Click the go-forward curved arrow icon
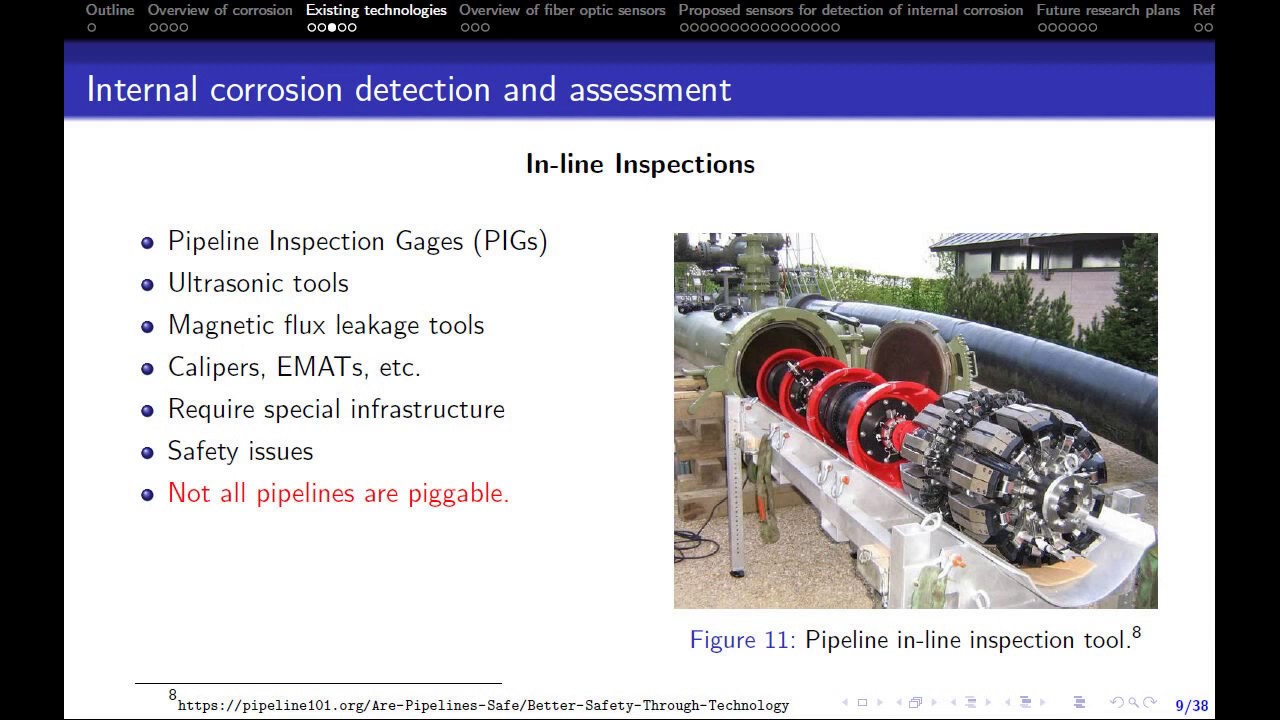The width and height of the screenshot is (1280, 720). coord(1150,702)
